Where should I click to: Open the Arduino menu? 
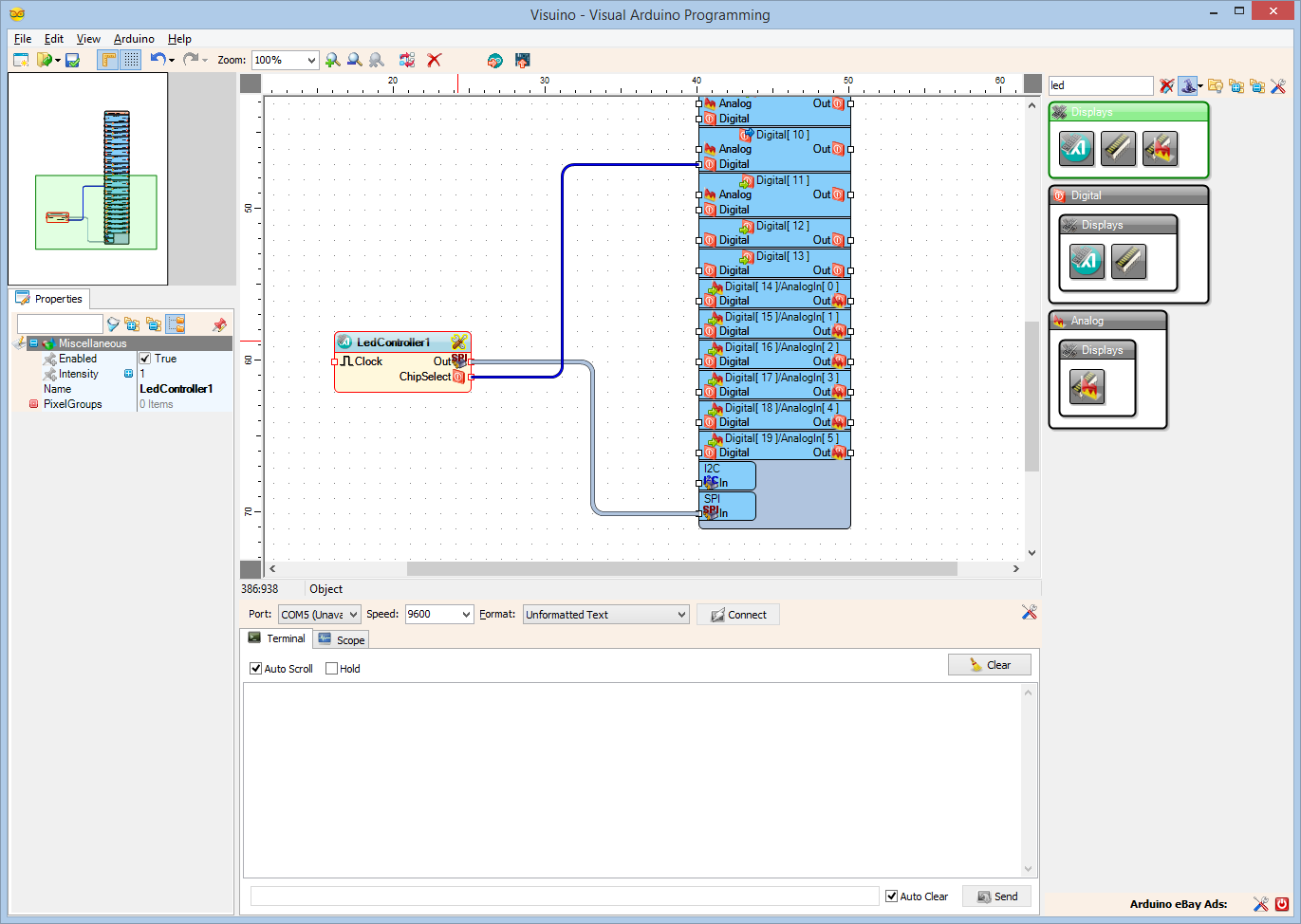click(x=133, y=39)
